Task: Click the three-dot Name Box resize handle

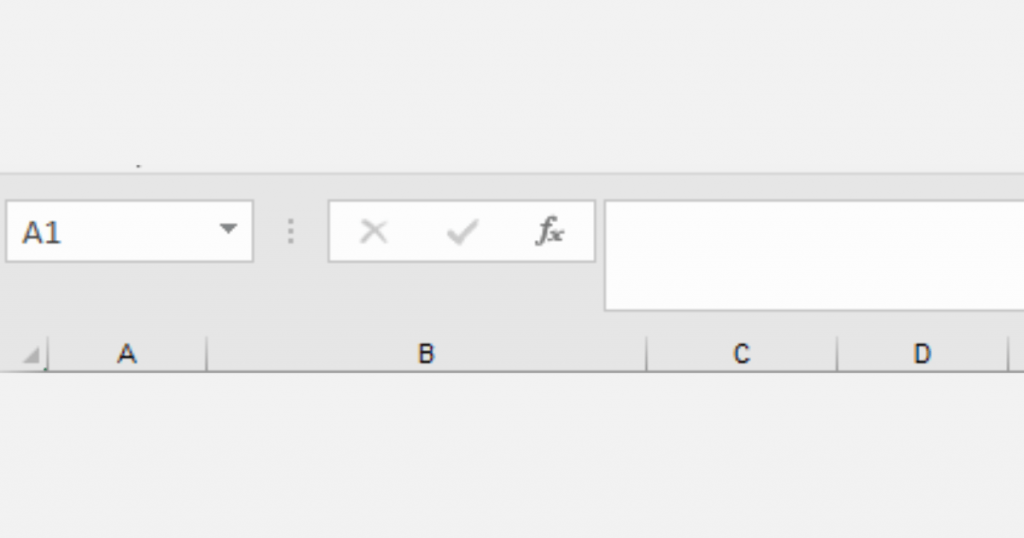Action: pos(291,232)
